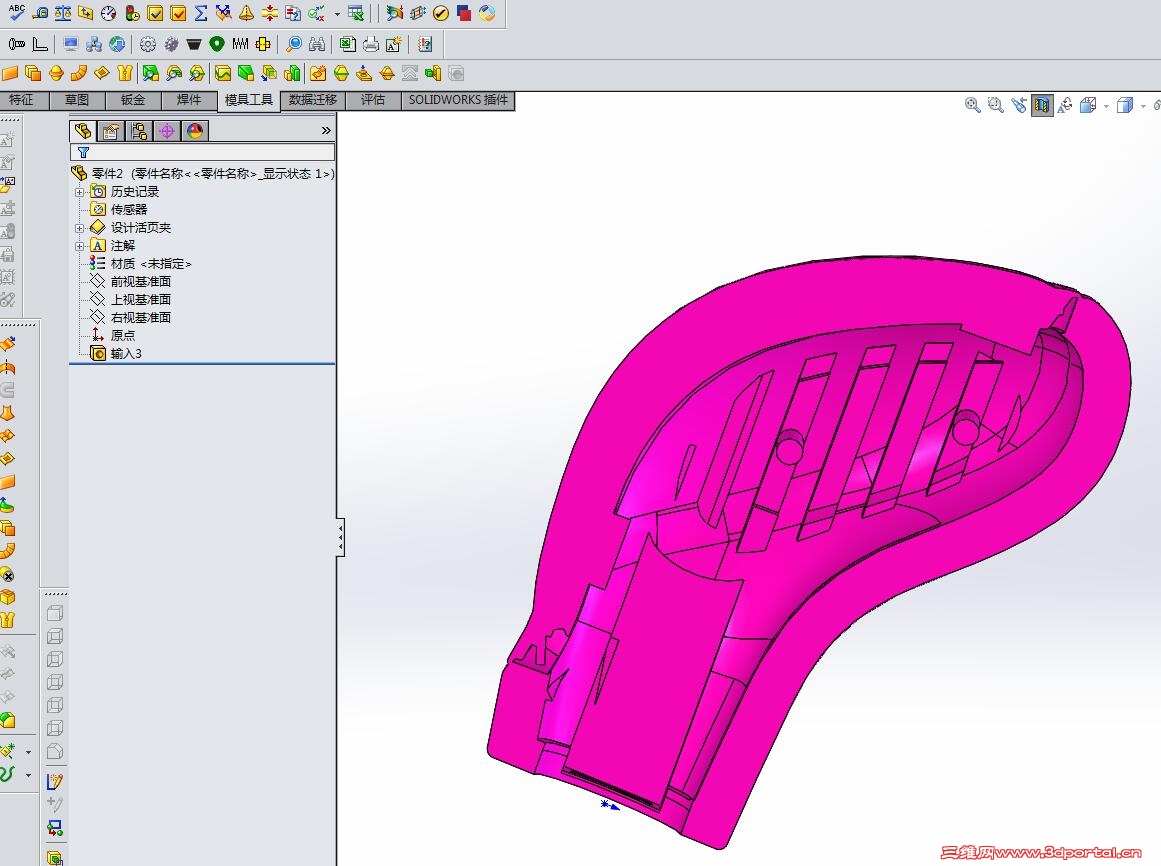
Task: Click the green cam icon
Action: point(217,44)
